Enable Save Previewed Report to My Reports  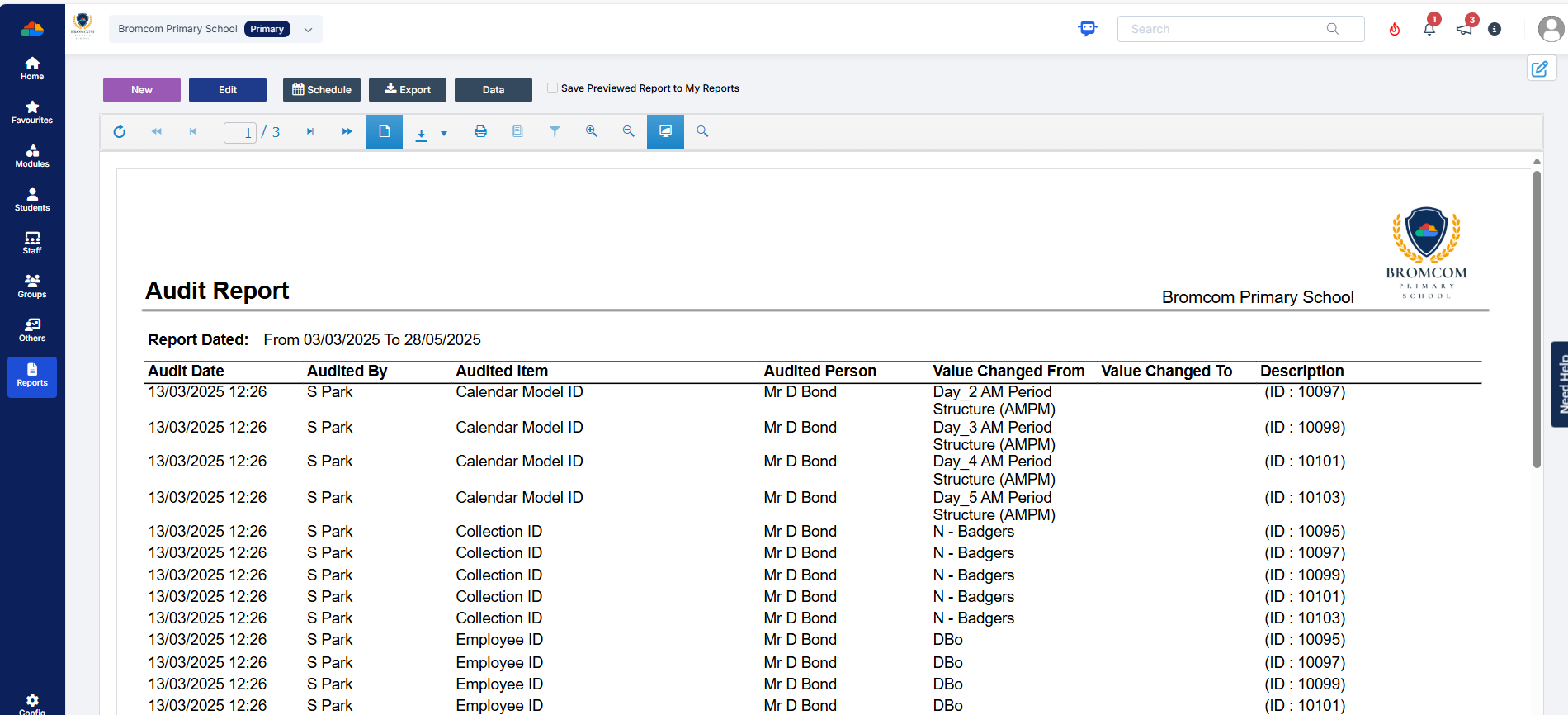[x=552, y=88]
